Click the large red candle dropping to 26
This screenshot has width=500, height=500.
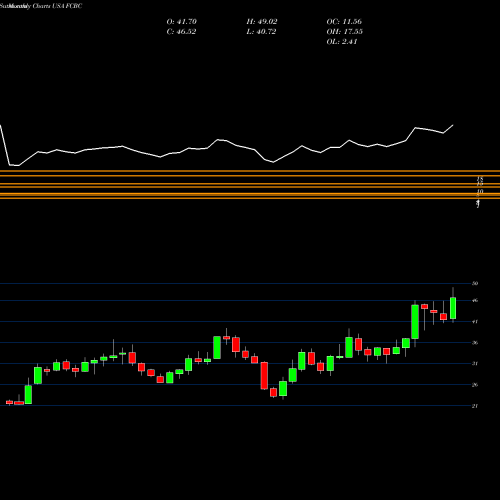(264, 376)
